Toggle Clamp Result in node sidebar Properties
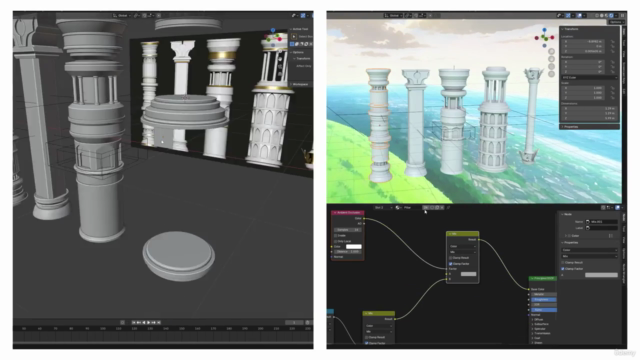Screen dimensions: 640x360 click(563, 262)
